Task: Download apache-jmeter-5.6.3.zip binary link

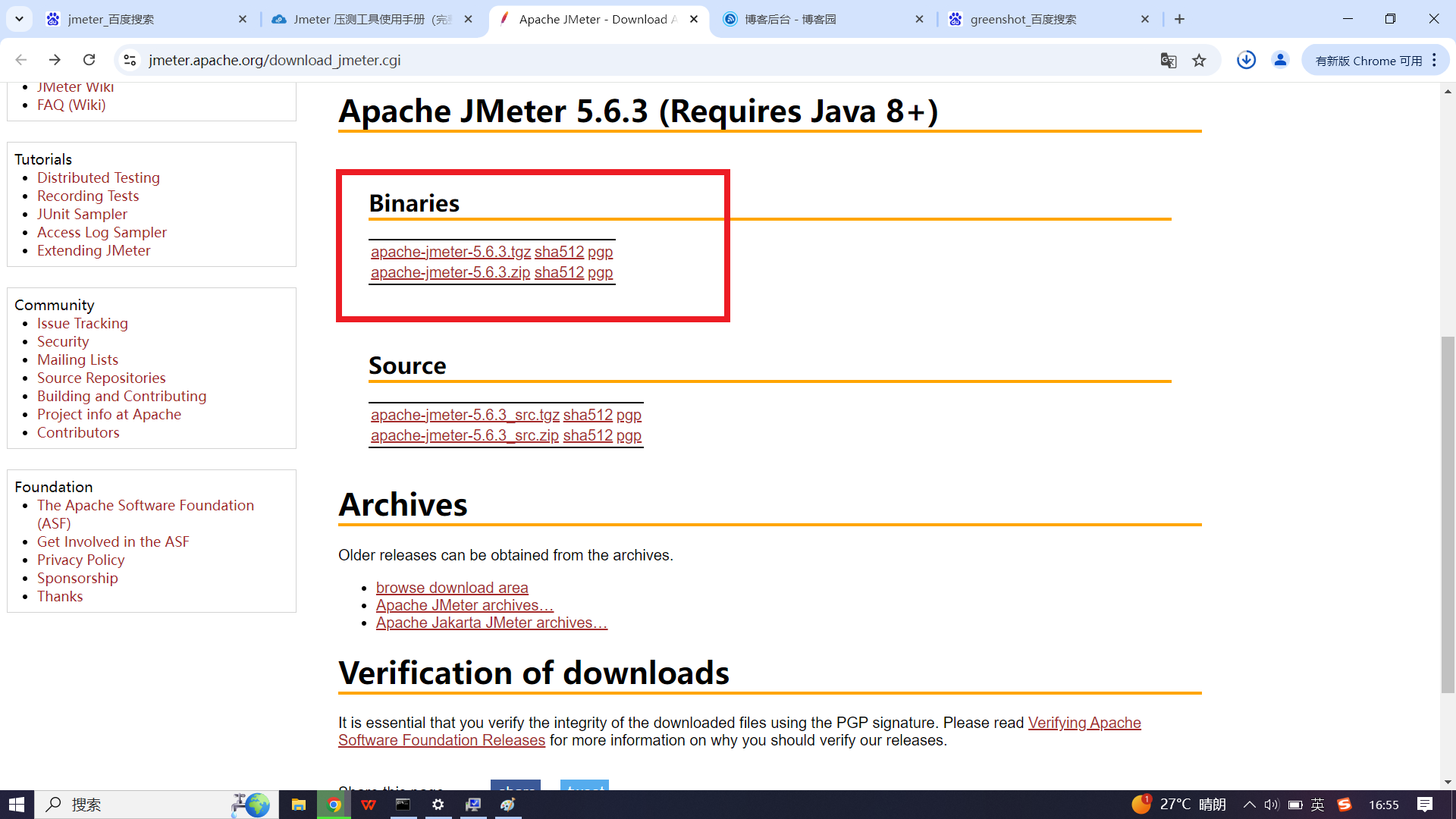Action: pos(450,272)
